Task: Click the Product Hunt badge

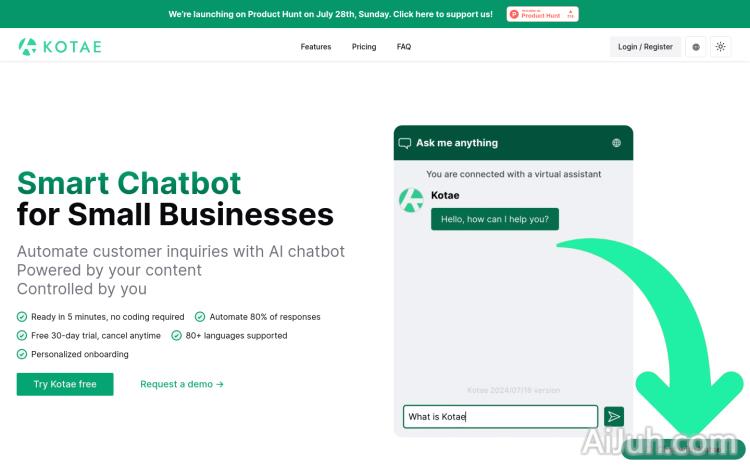Action: point(542,14)
